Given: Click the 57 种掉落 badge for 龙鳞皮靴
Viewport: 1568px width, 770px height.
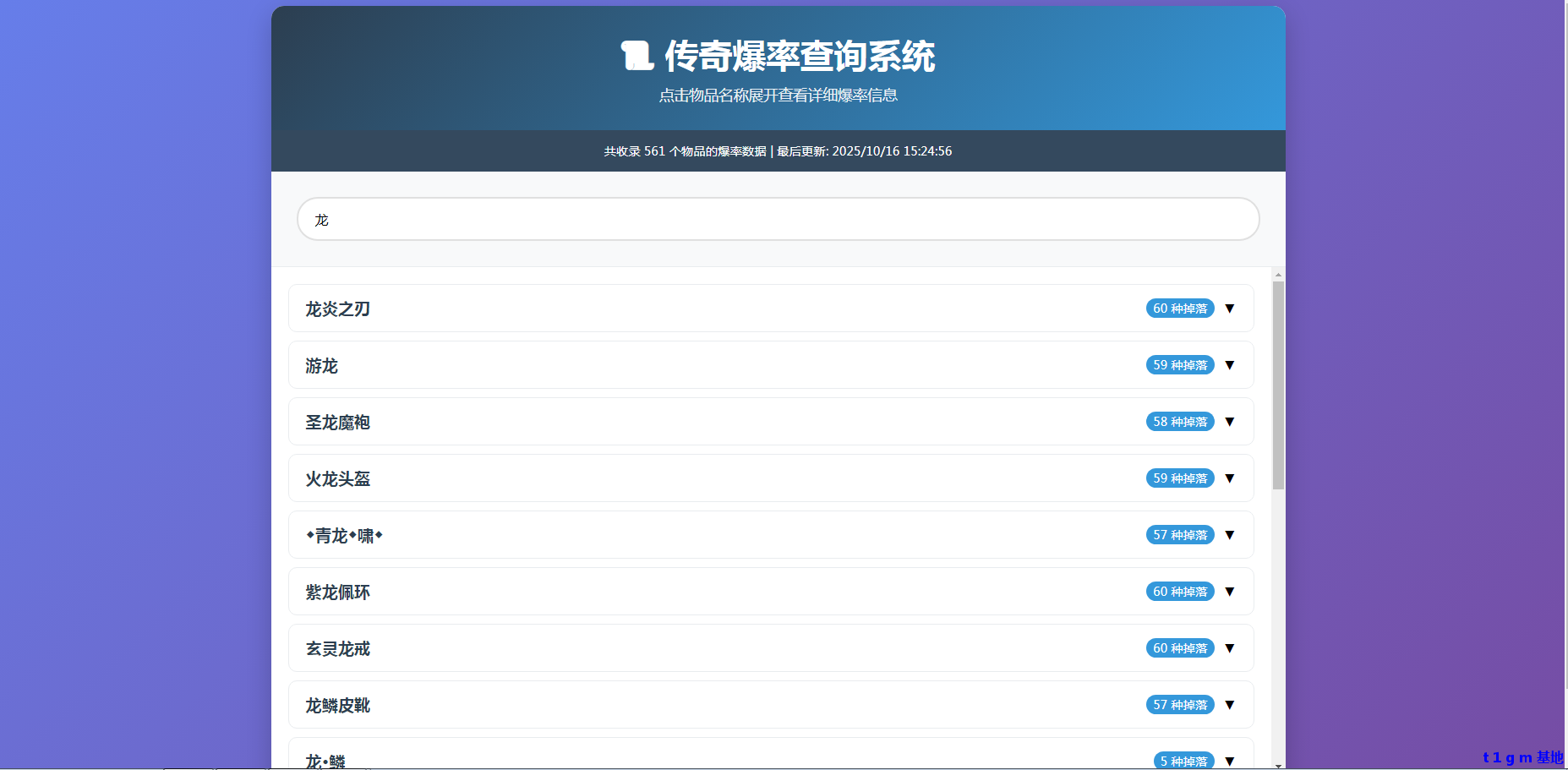Looking at the screenshot, I should (x=1180, y=705).
